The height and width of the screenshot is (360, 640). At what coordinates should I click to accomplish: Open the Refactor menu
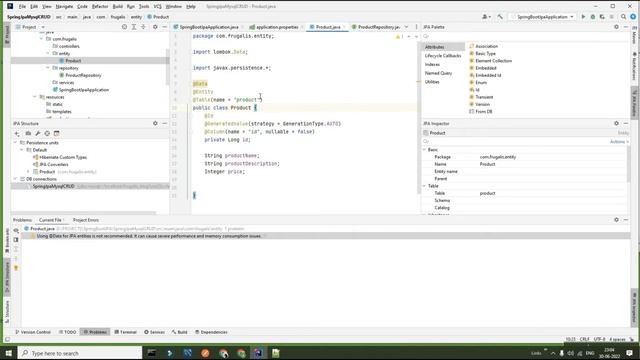pos(100,7)
